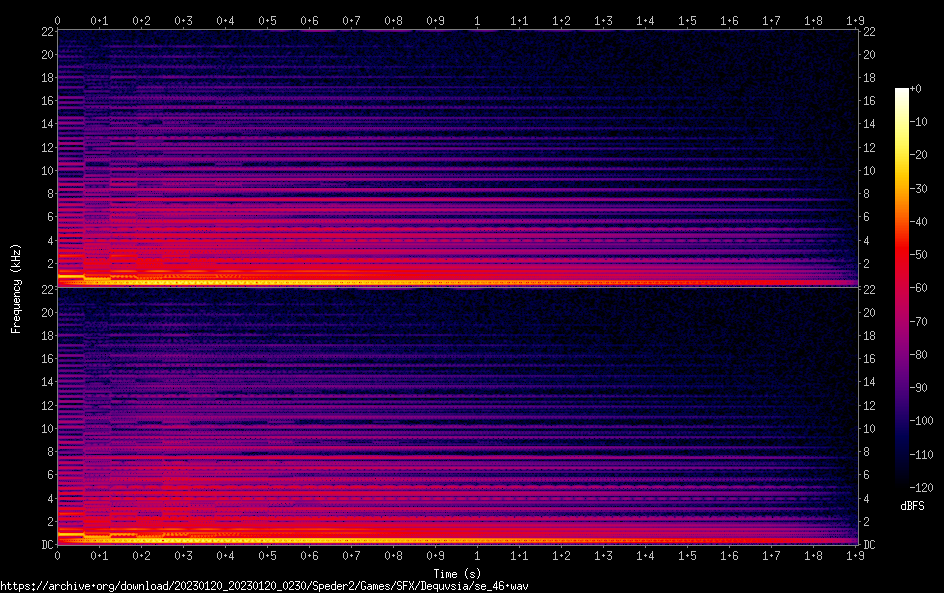Click the 'dBFS' unit label under the colorbar
This screenshot has width=944, height=593.
click(x=912, y=508)
